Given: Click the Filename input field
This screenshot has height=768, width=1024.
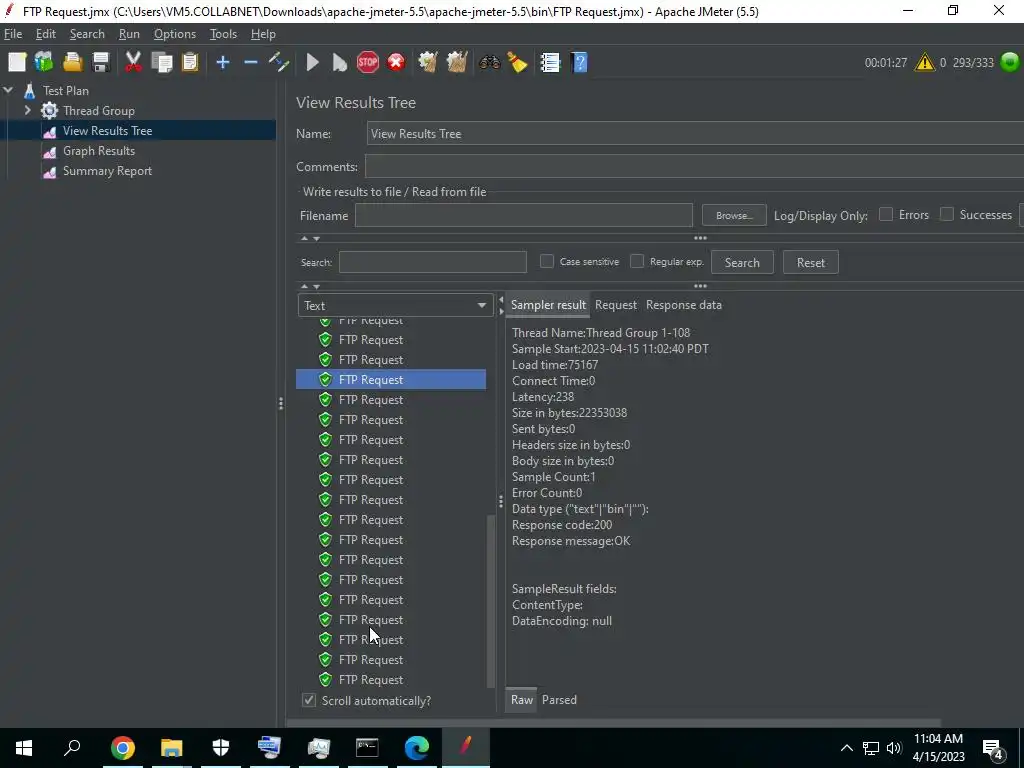Looking at the screenshot, I should pyautogui.click(x=524, y=216).
